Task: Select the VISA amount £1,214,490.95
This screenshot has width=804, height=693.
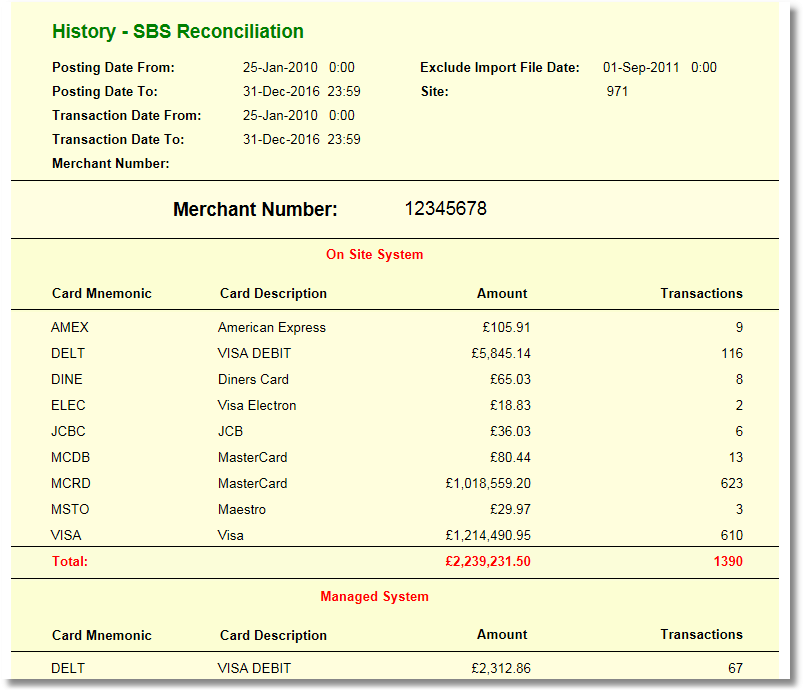Action: tap(488, 535)
